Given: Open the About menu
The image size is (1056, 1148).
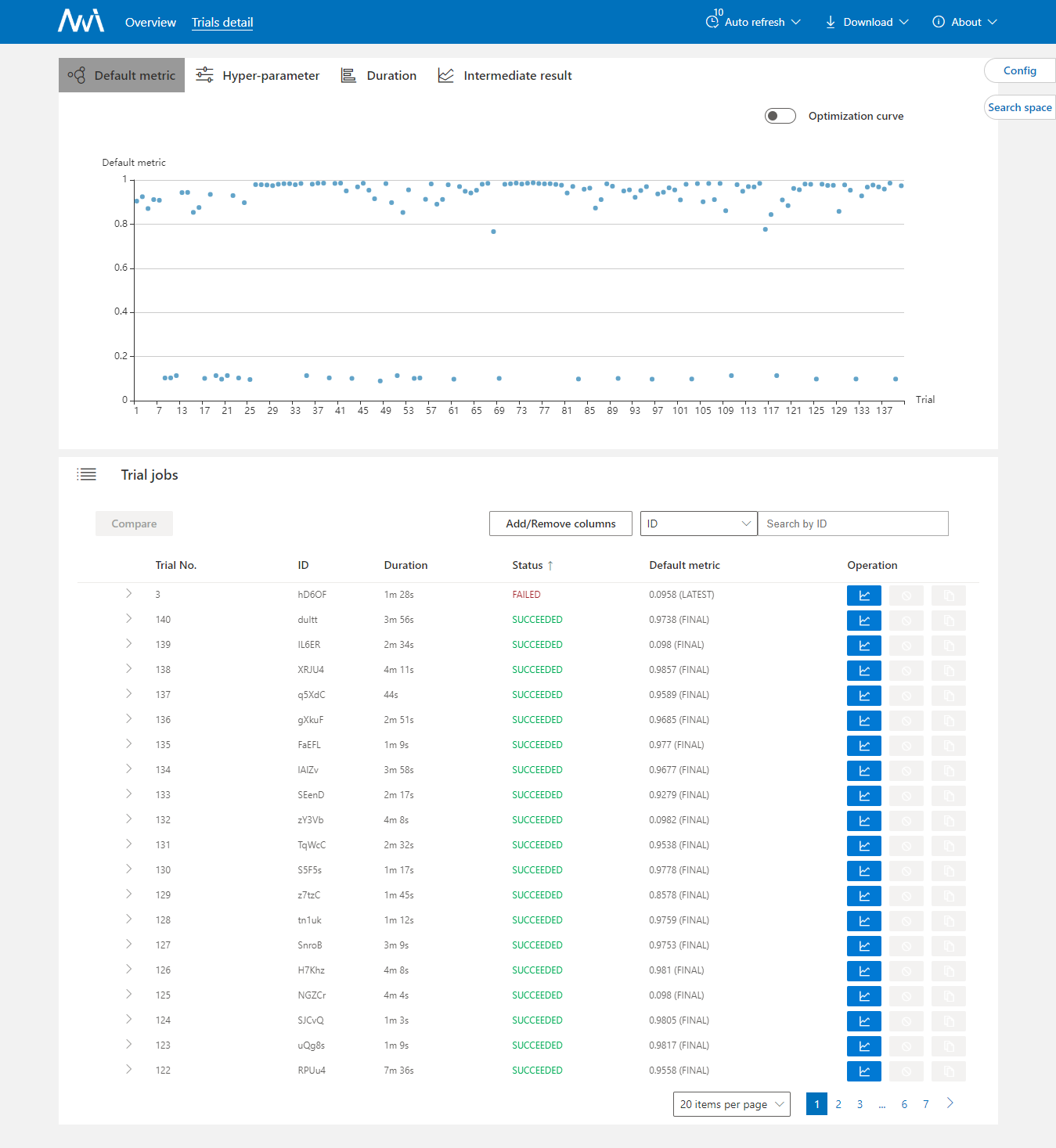Looking at the screenshot, I should pyautogui.click(x=965, y=21).
